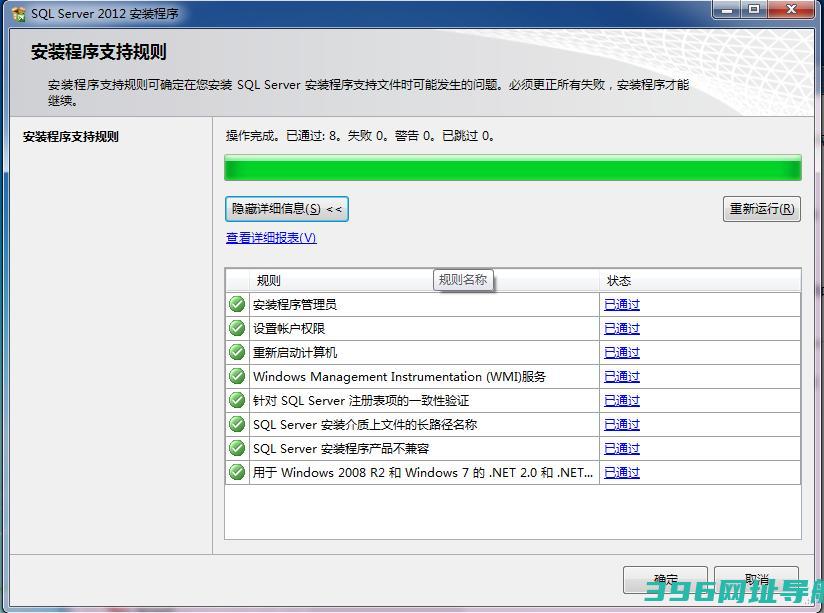Click green check icon for .NET 2.0 rule
Screen dimensions: 824x613
(237, 472)
